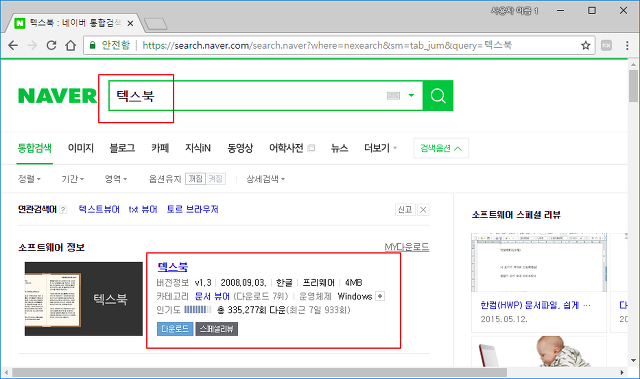Click the grey extension icon beside the address bar

pyautogui.click(x=607, y=45)
